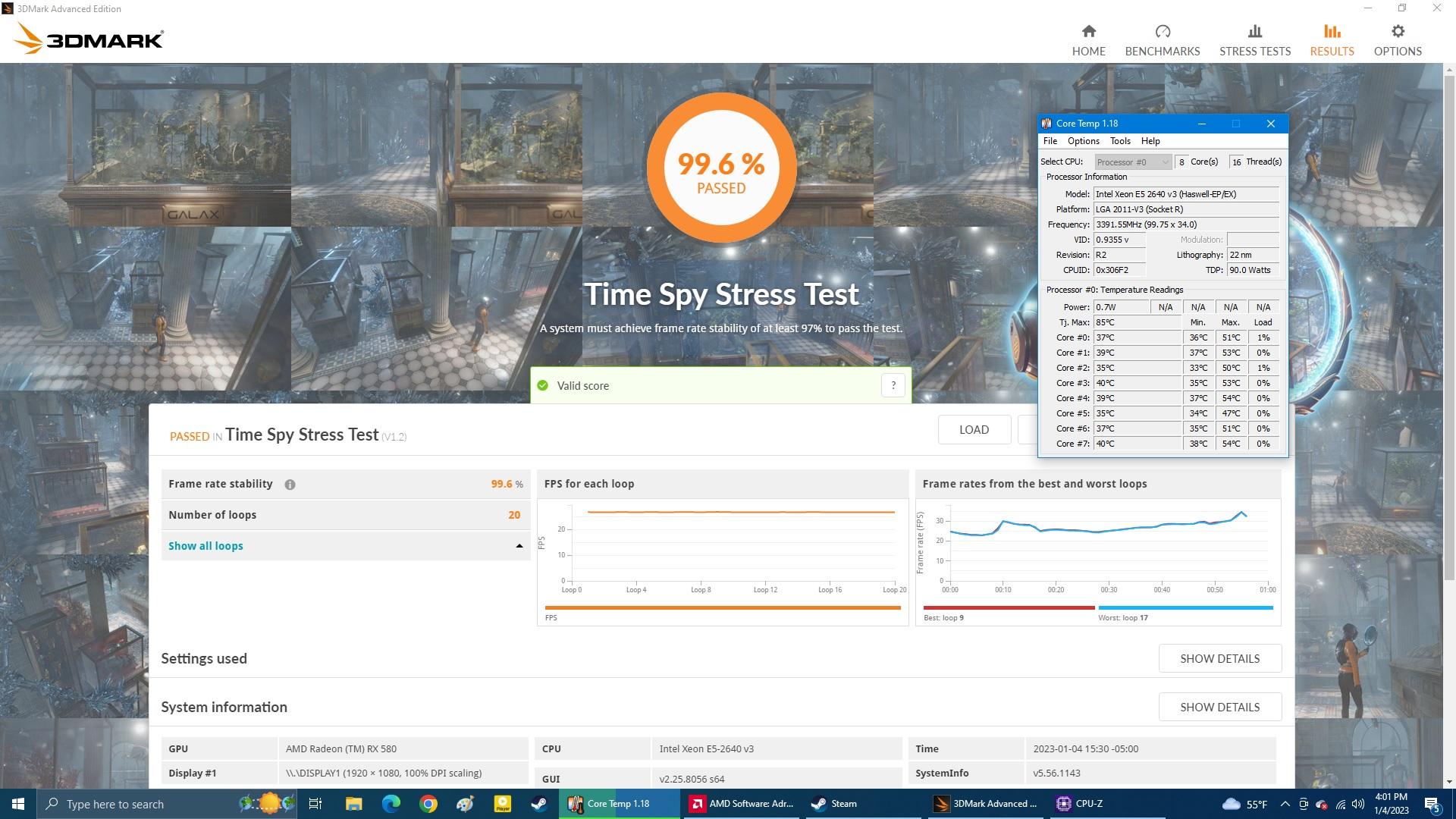Open the weather widget showing 55°F
Screen dimensions: 1456x819
1244,804
